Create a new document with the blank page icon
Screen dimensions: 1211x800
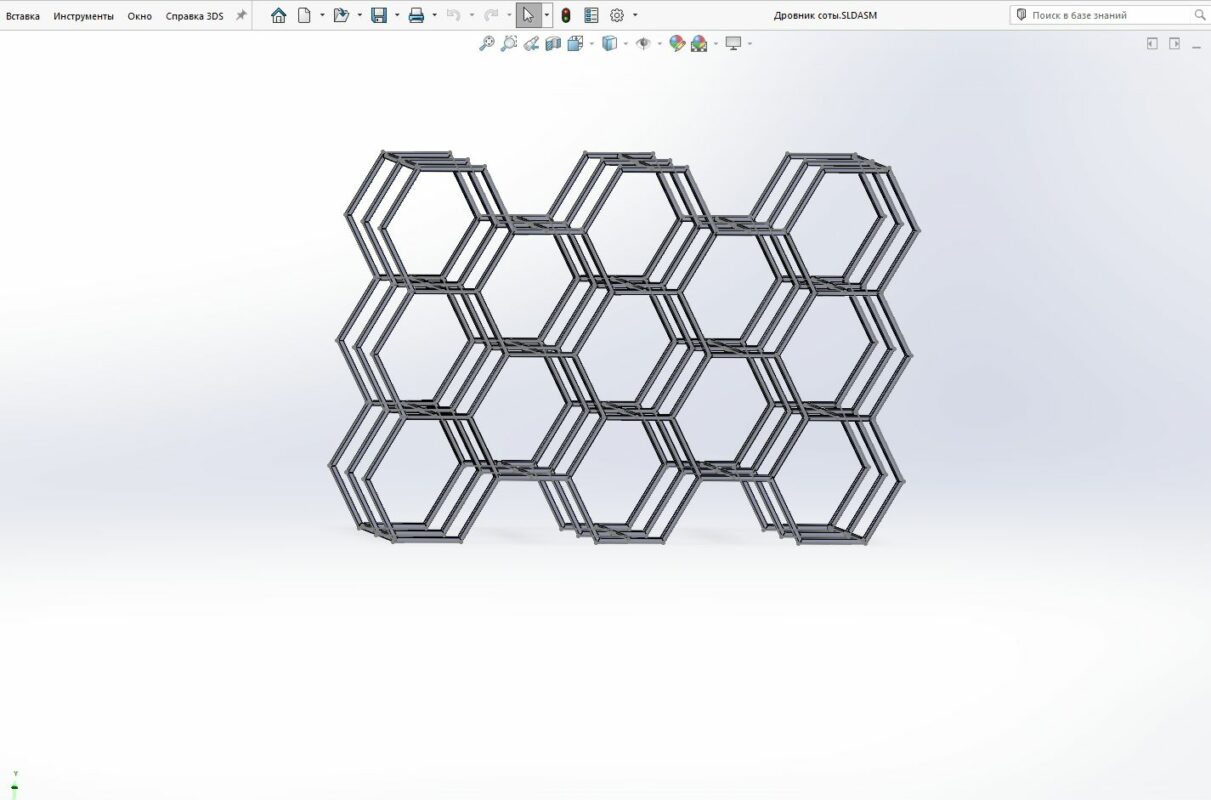[x=304, y=15]
